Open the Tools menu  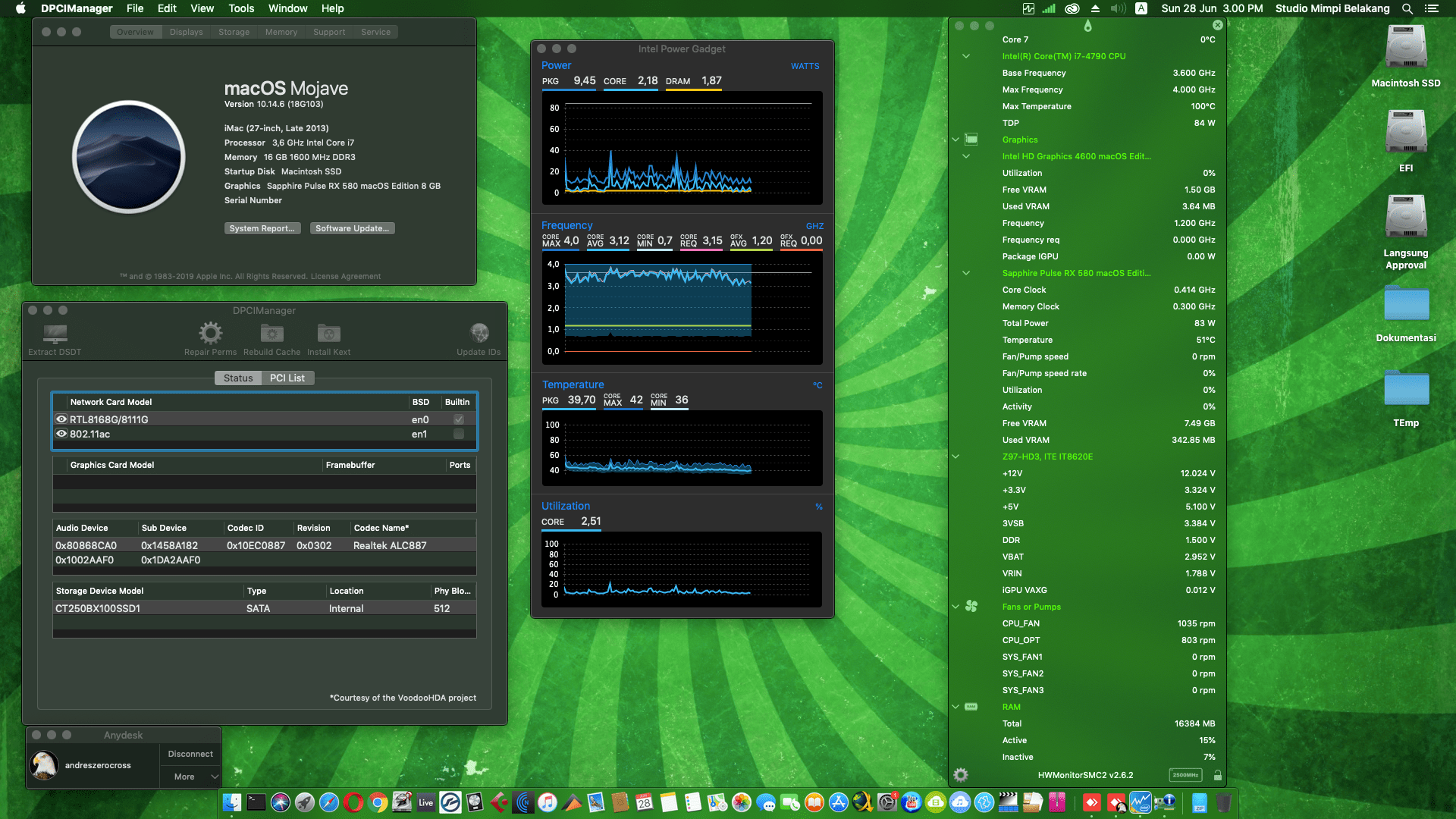point(241,8)
